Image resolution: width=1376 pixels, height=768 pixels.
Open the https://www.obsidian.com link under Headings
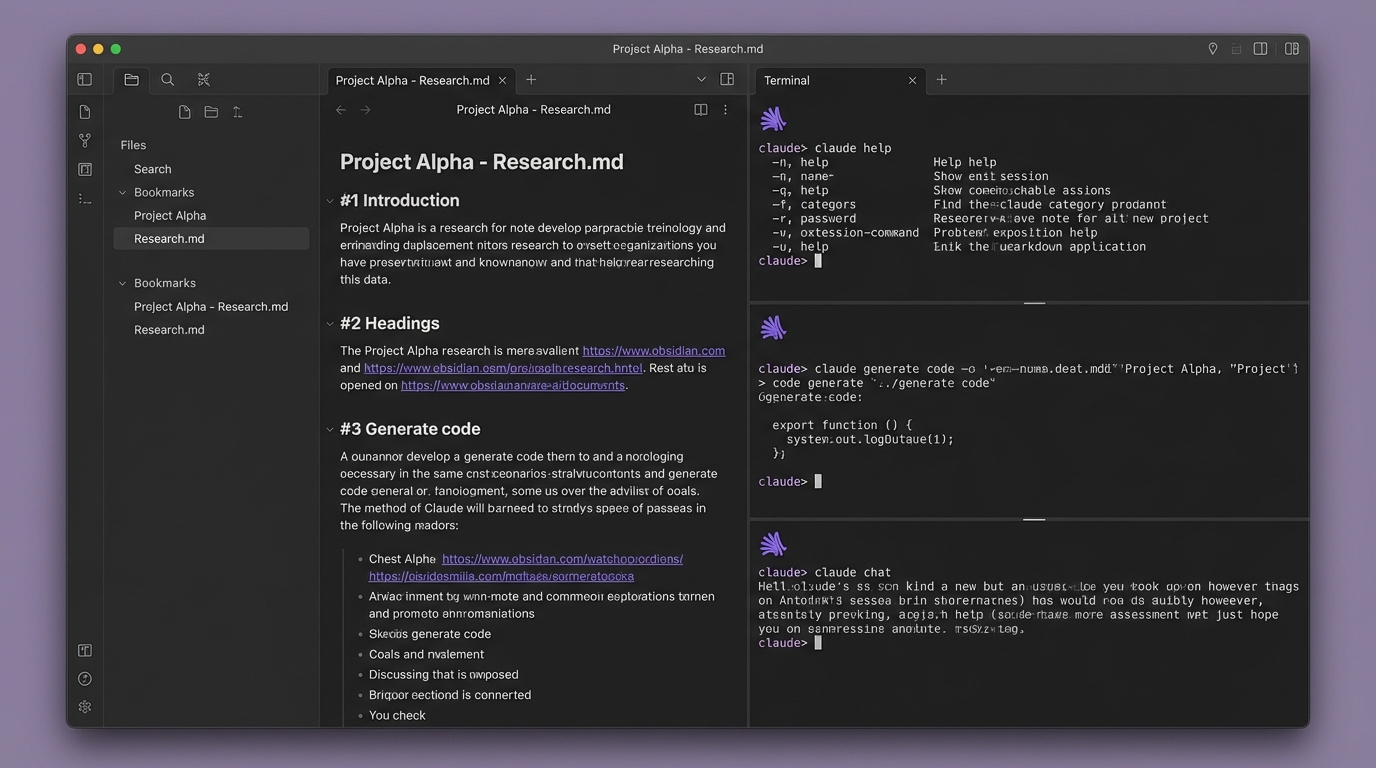[653, 351]
